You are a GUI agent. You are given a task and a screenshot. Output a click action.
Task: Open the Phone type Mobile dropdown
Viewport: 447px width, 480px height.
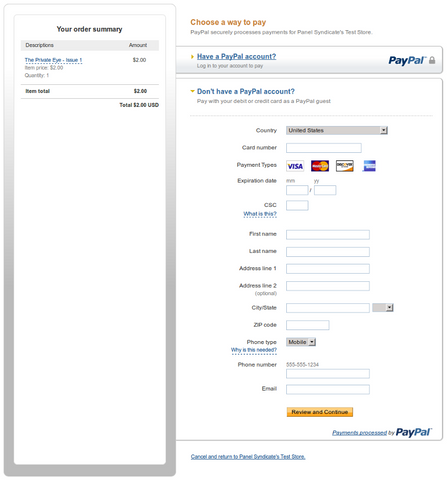(301, 342)
